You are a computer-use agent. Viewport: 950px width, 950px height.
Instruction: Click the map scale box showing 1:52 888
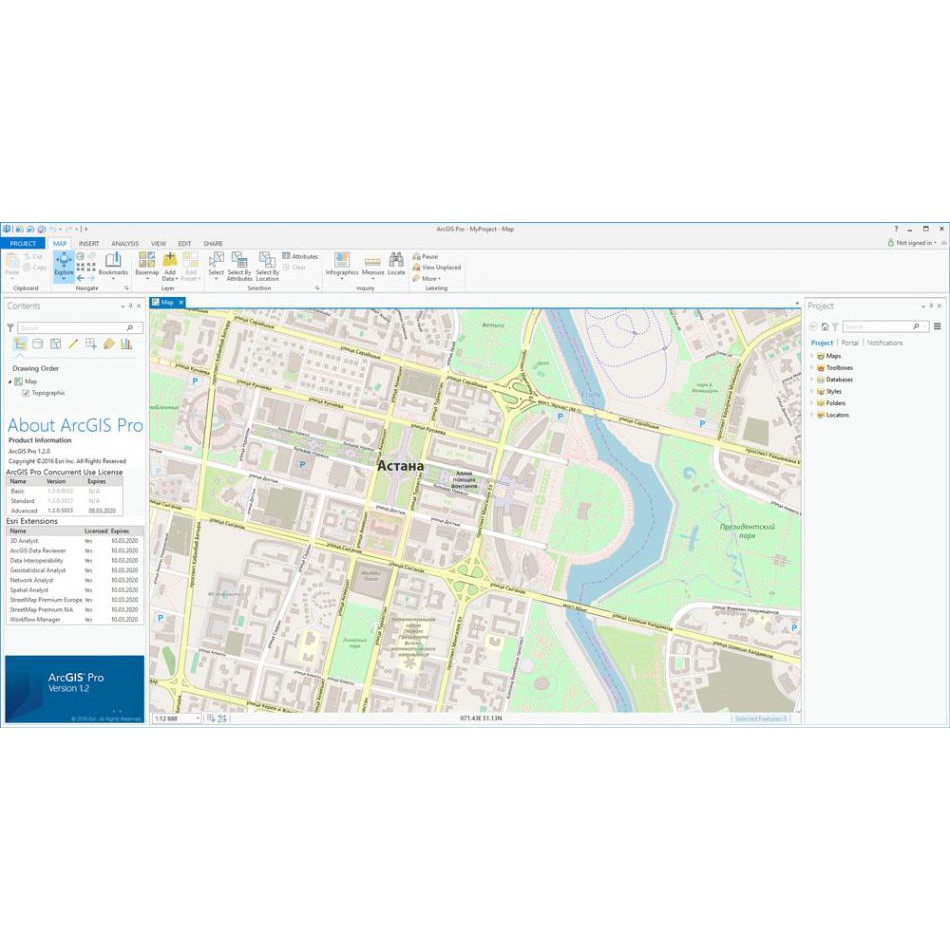[172, 718]
